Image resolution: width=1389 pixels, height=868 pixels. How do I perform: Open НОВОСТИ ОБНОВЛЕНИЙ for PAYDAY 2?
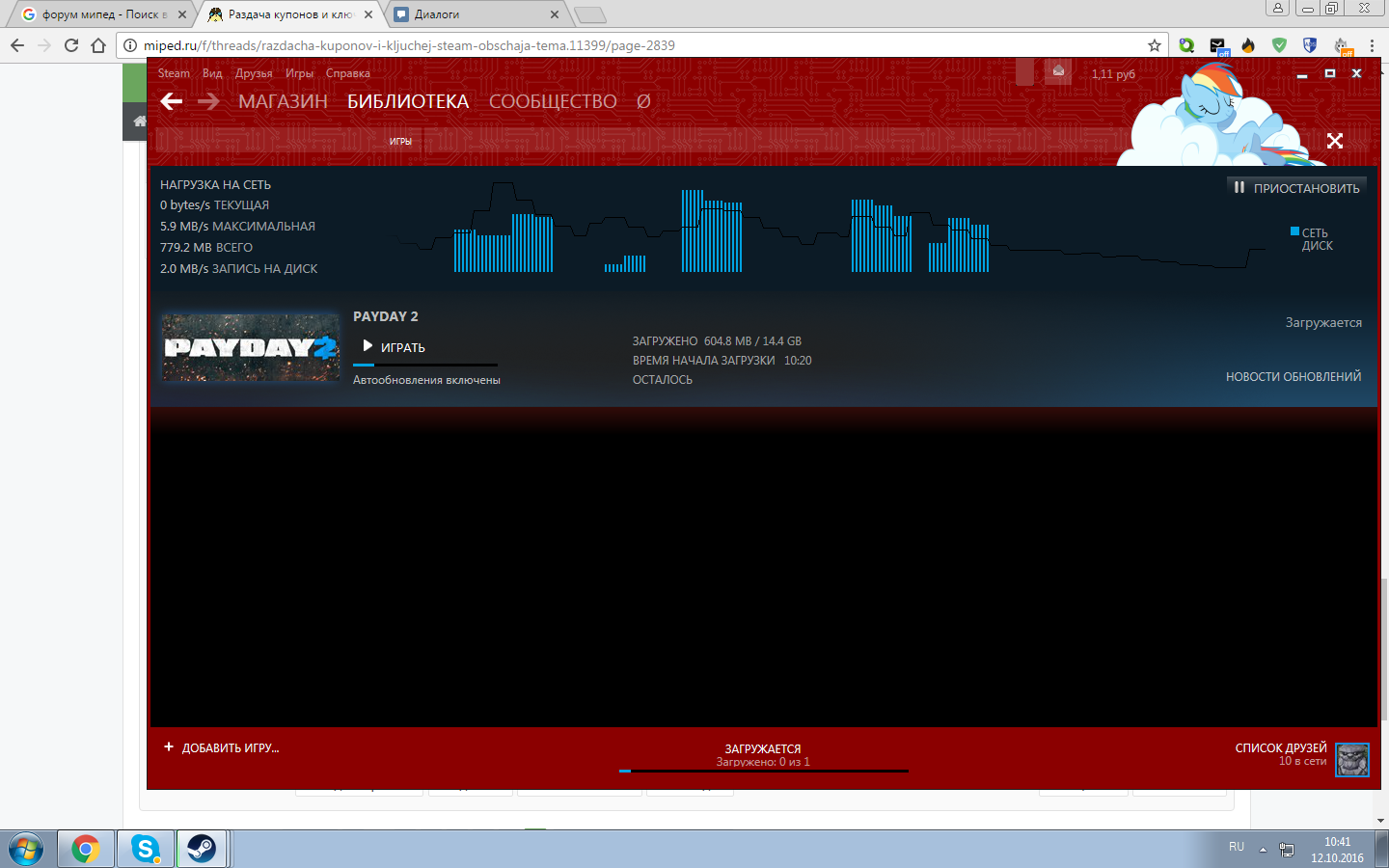click(x=1294, y=376)
